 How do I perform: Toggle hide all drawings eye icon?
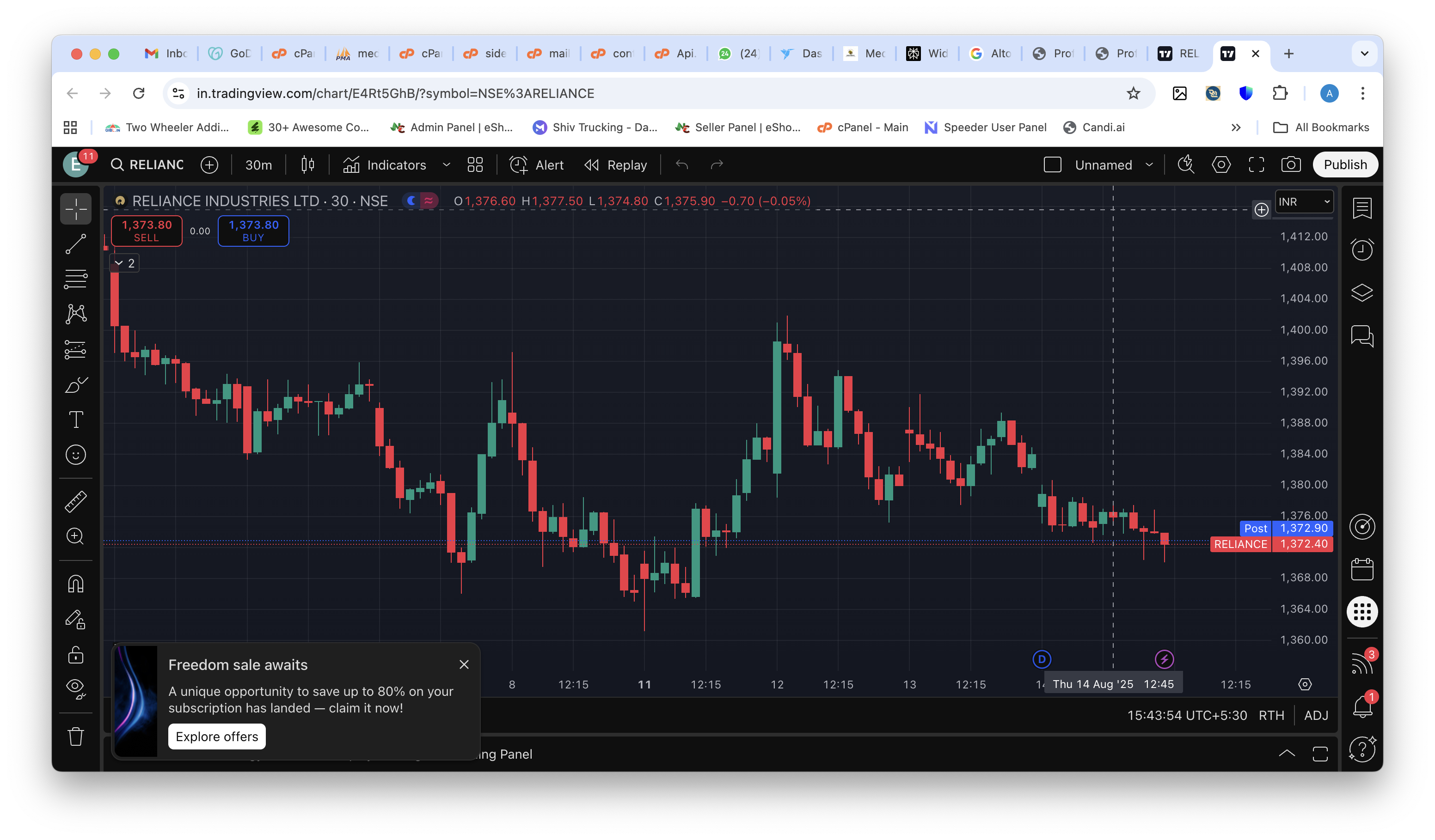point(76,688)
